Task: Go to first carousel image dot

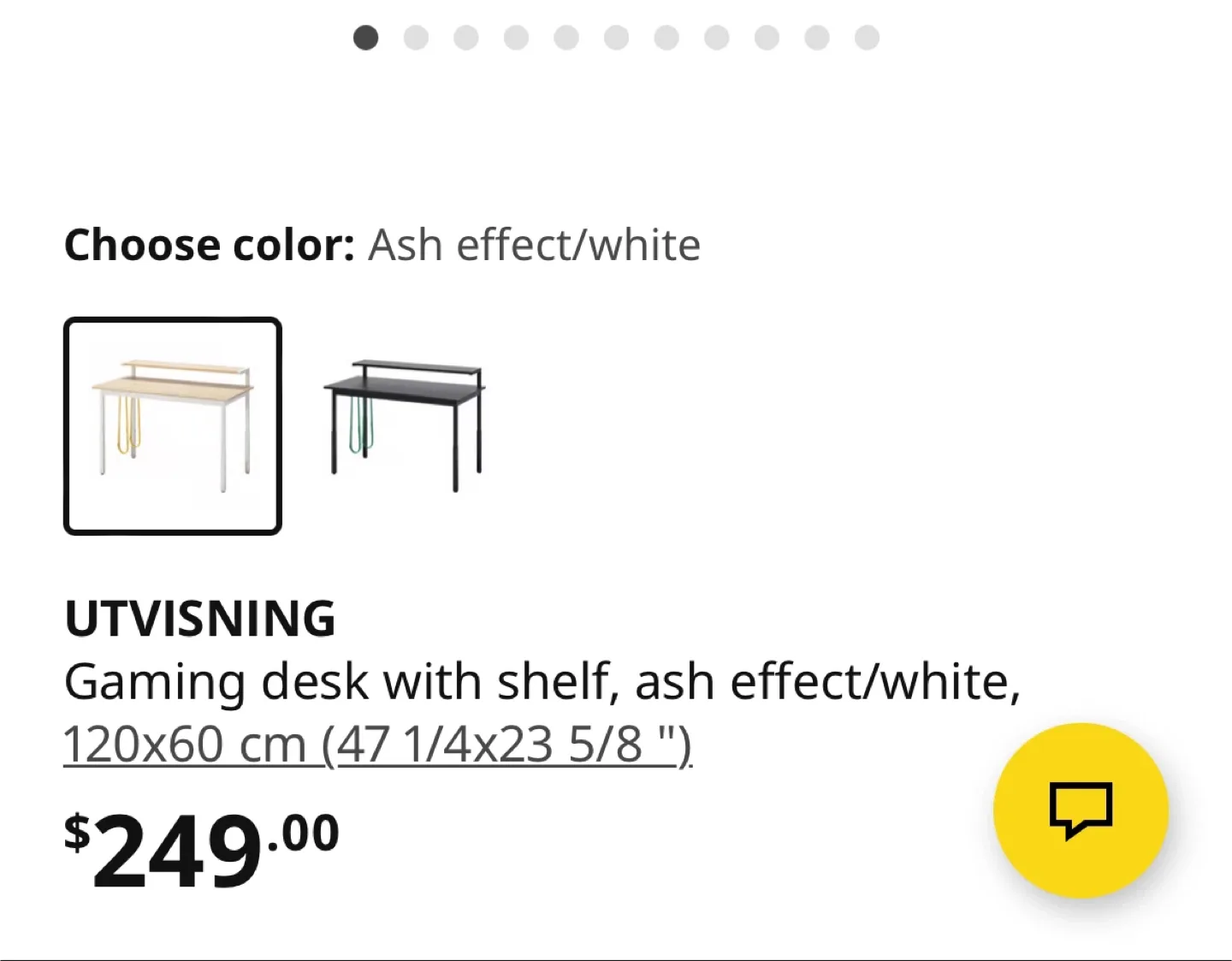Action: (x=366, y=38)
